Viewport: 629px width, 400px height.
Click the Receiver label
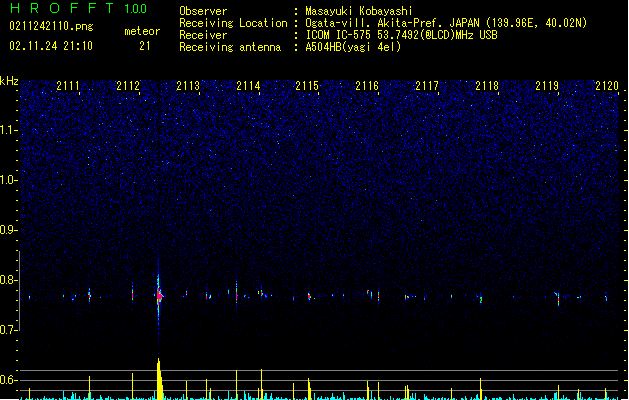pos(203,35)
